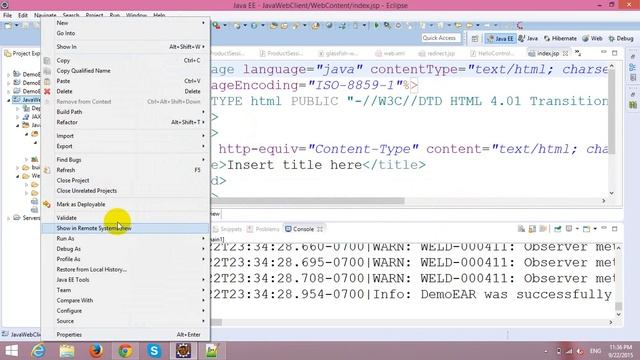Screen dimensions: 640x360
Task: Expand the Debug As submenu
Action: pyautogui.click(x=126, y=249)
